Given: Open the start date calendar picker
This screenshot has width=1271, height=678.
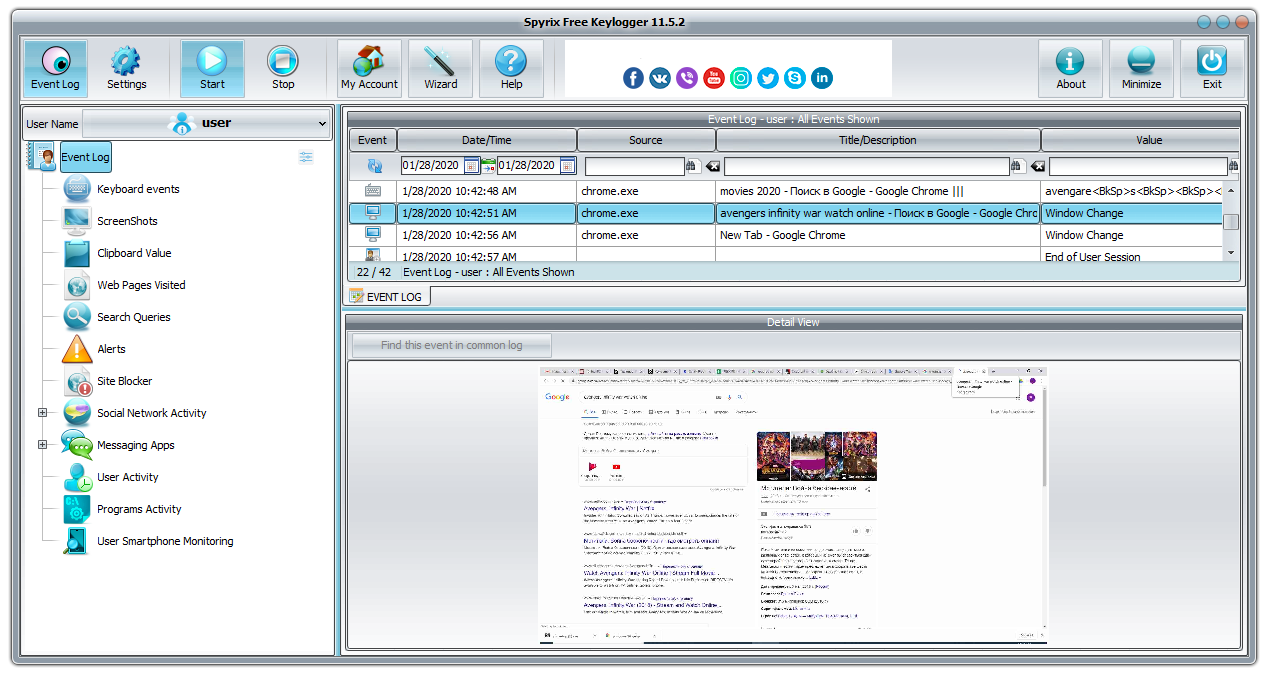Looking at the screenshot, I should [471, 166].
